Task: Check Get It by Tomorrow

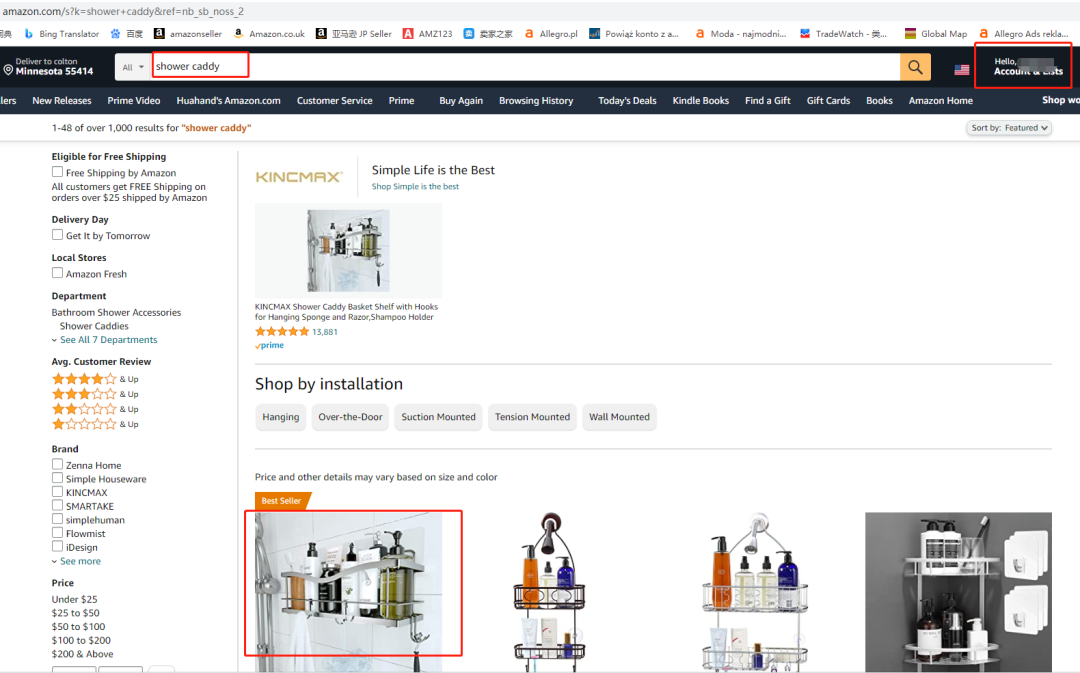Action: point(57,235)
